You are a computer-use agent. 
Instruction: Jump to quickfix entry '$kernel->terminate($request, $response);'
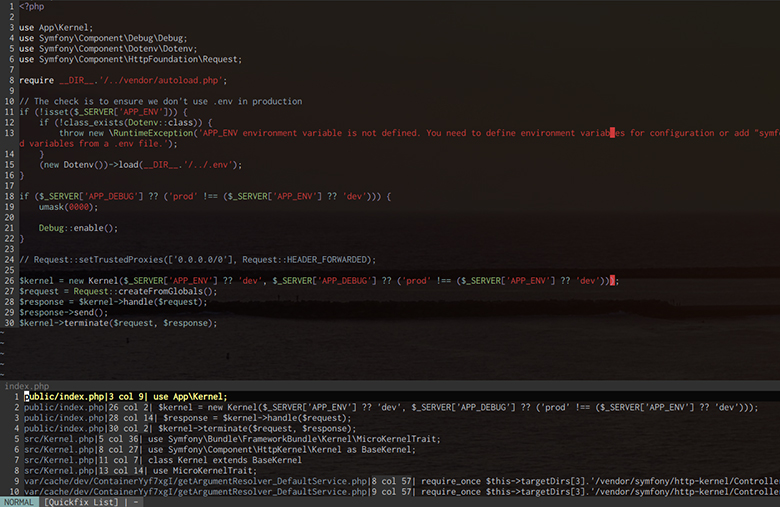pos(190,428)
